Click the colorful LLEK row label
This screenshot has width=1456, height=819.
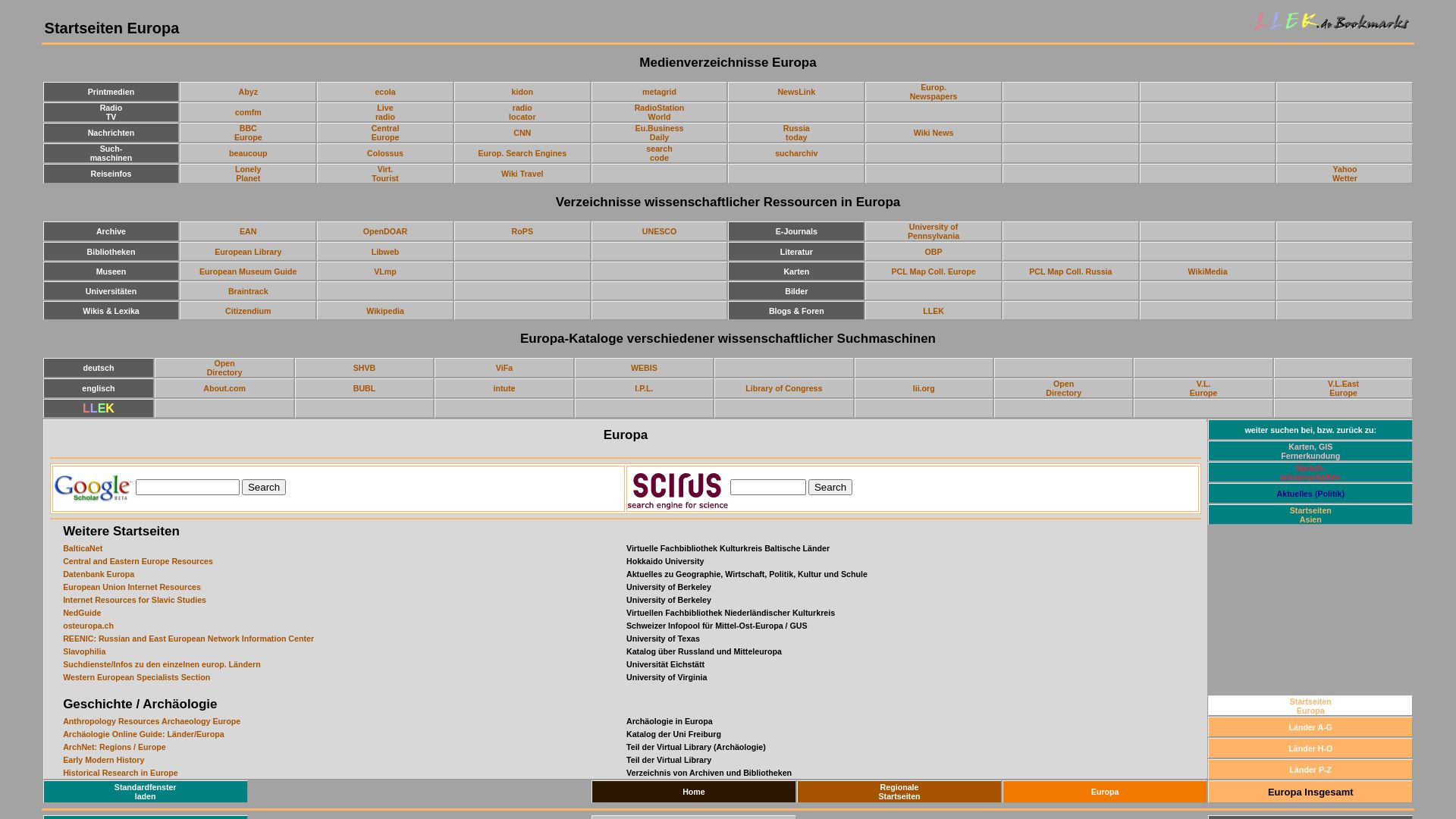[99, 409]
